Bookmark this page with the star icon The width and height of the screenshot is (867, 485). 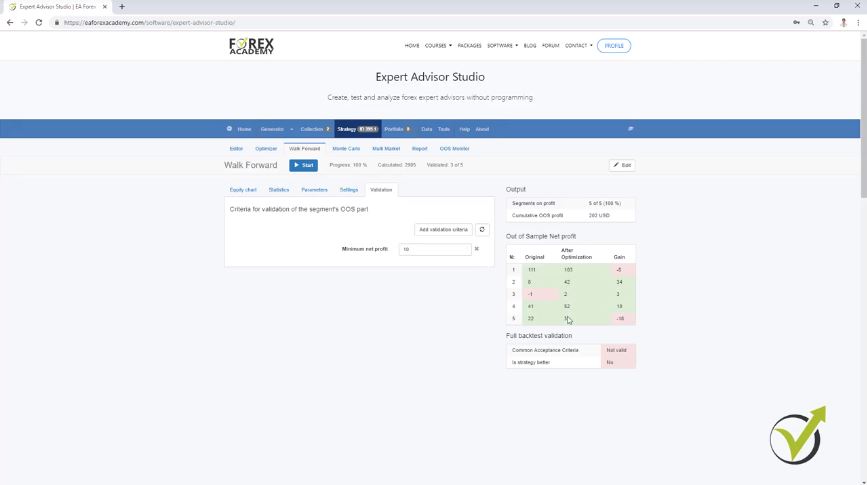click(x=825, y=22)
